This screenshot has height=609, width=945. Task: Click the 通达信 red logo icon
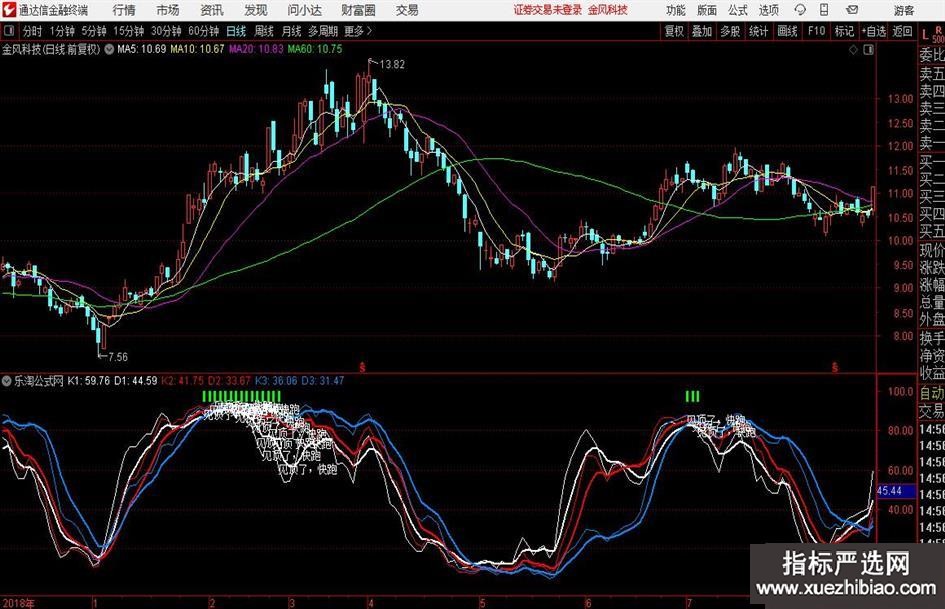(8, 10)
